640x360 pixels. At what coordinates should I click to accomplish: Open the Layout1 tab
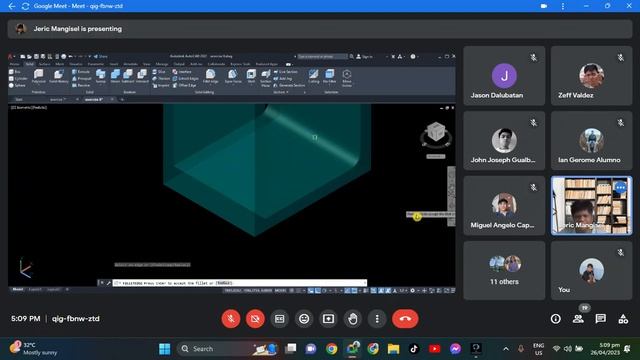coord(35,289)
